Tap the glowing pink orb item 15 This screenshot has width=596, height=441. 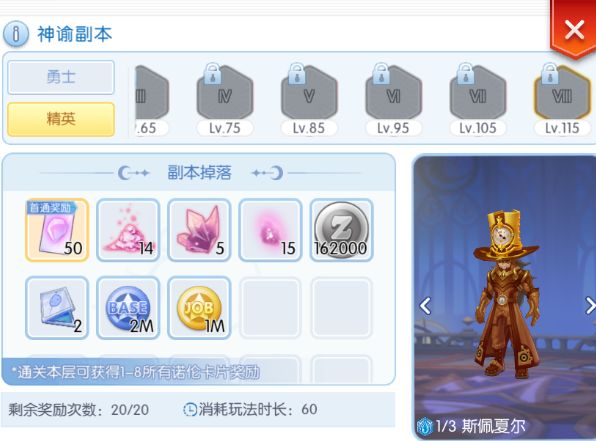point(270,230)
